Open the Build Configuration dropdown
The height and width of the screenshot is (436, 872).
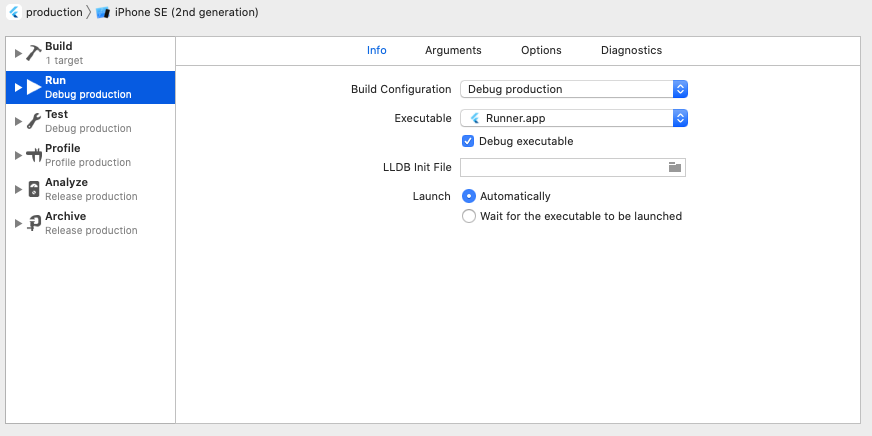pos(574,89)
